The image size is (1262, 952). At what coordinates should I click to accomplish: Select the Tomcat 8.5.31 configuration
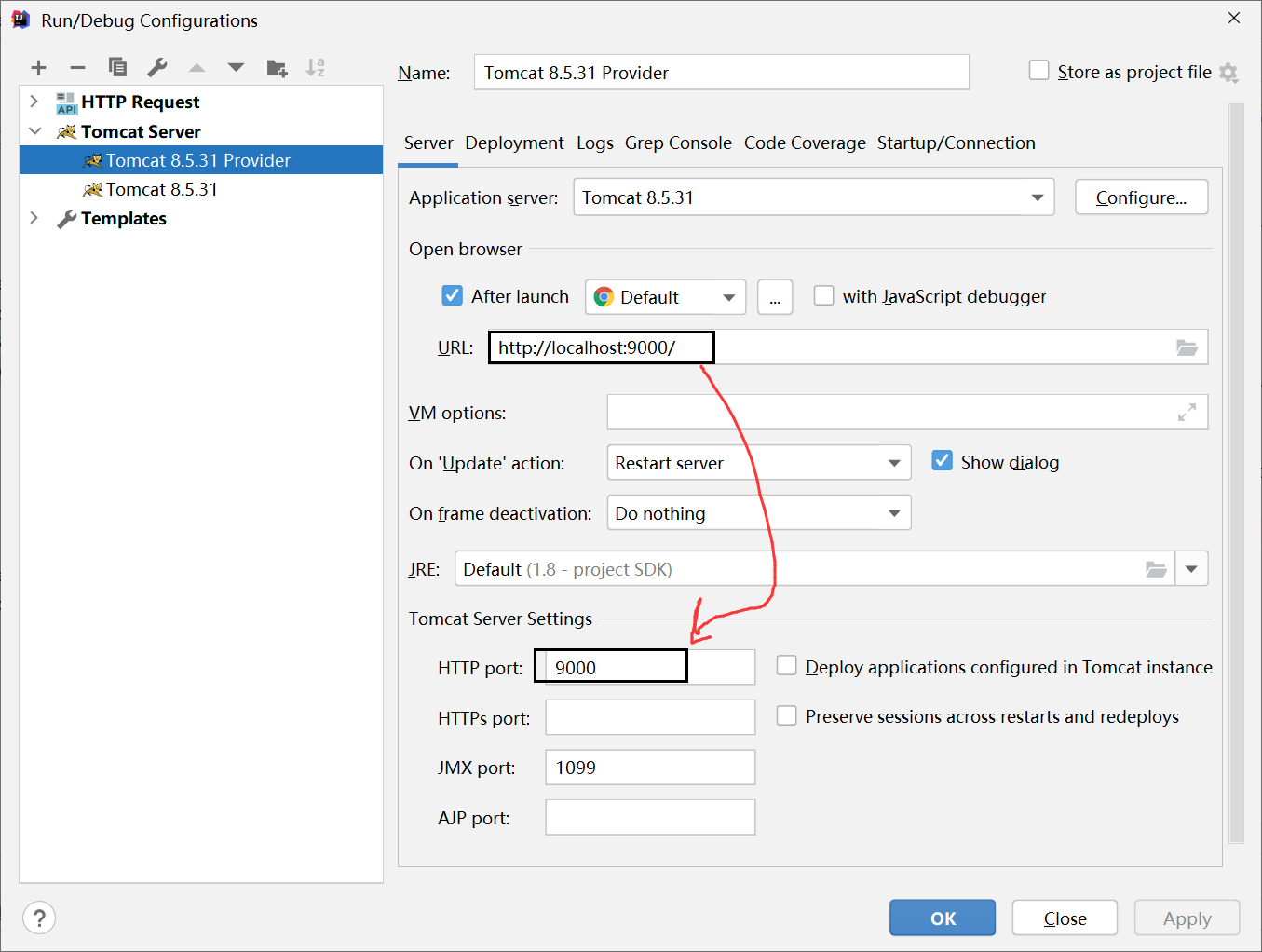(201, 189)
